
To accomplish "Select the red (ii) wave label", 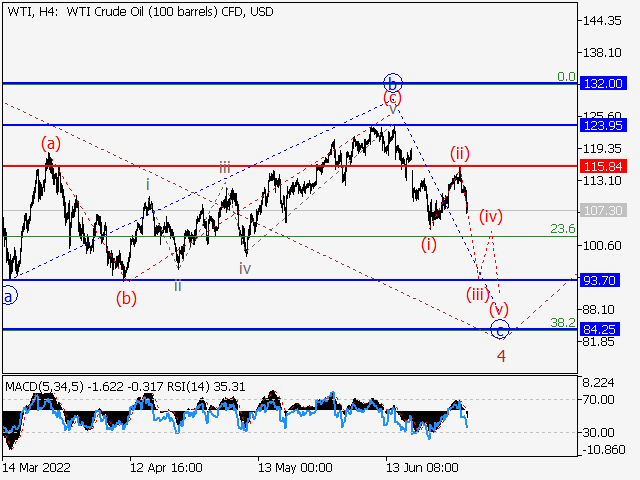I will (460, 153).
